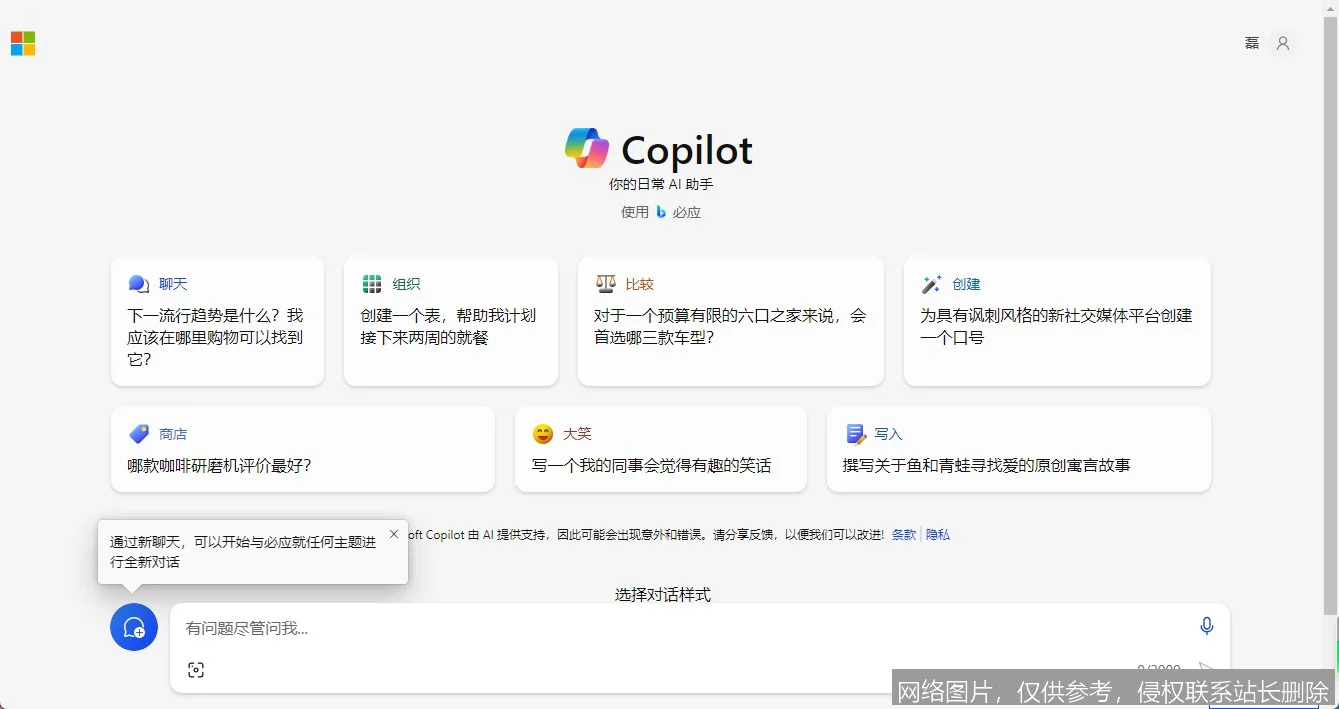
Task: Select the Bing icon beside 必应
Action: pos(661,212)
